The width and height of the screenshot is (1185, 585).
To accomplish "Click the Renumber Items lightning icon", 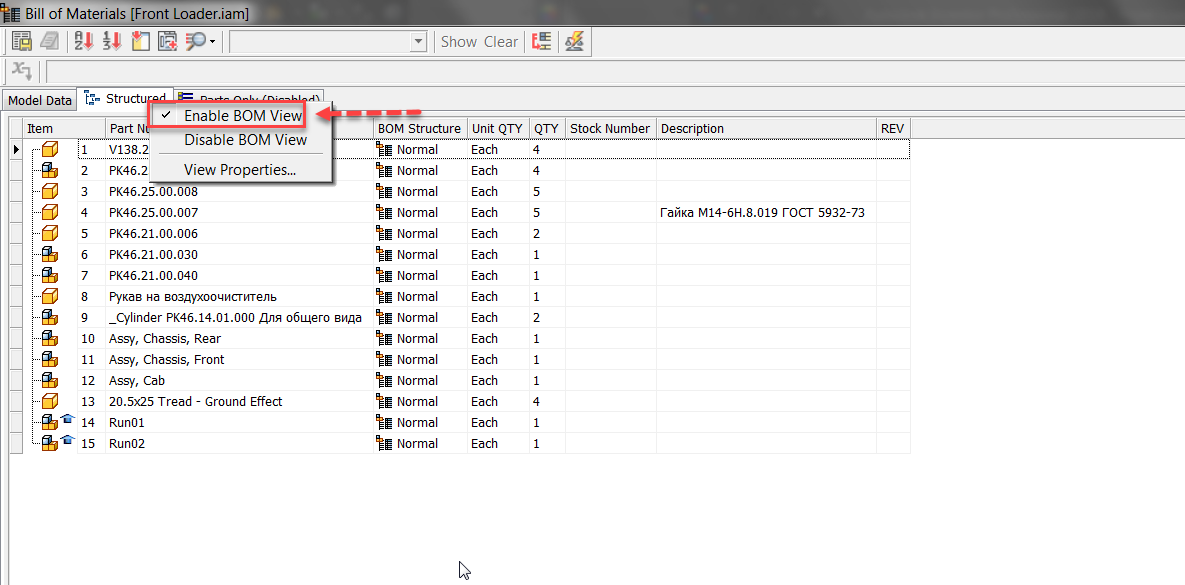I will coord(576,41).
